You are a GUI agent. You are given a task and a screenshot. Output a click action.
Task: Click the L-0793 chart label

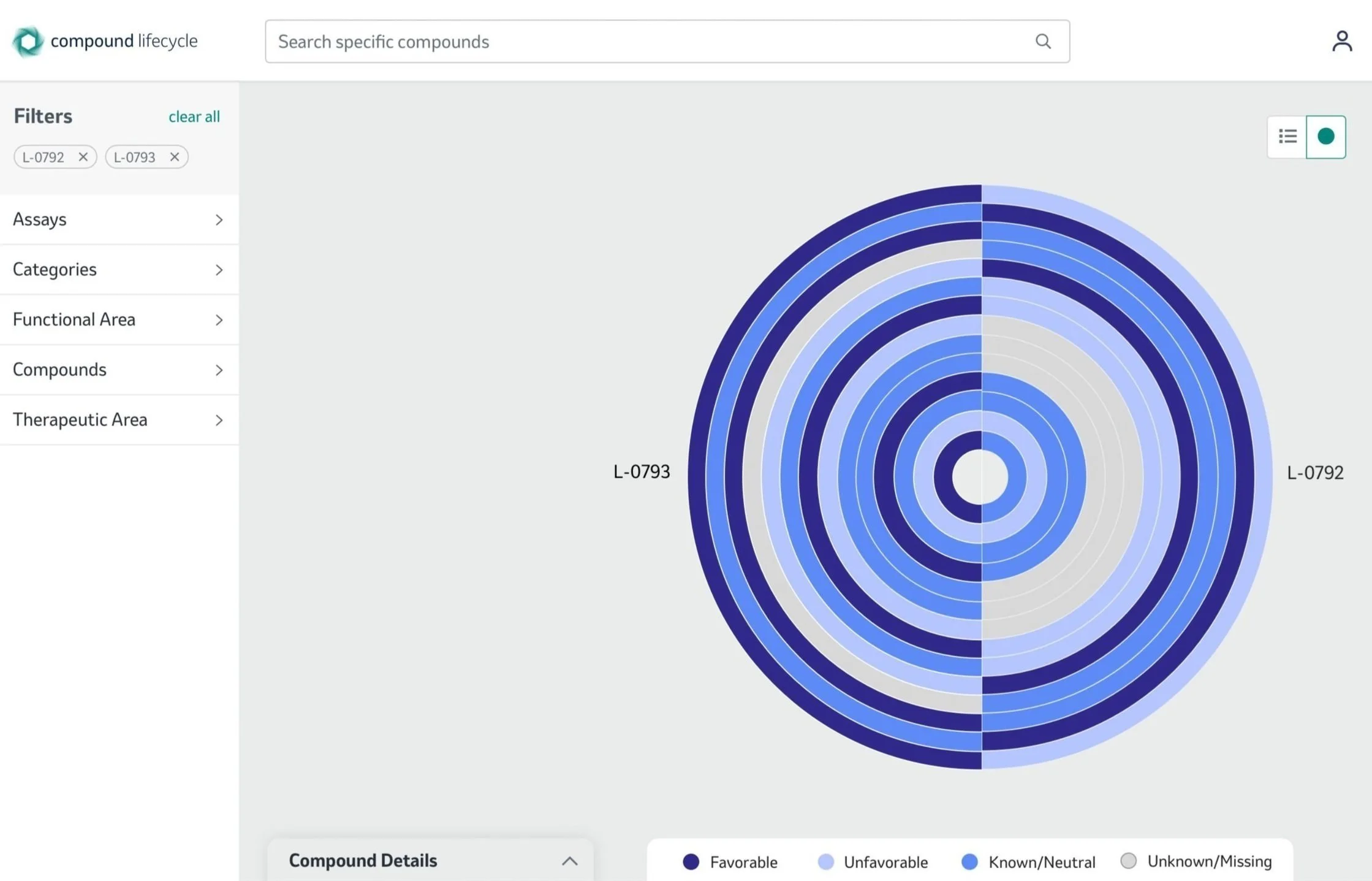click(x=642, y=471)
